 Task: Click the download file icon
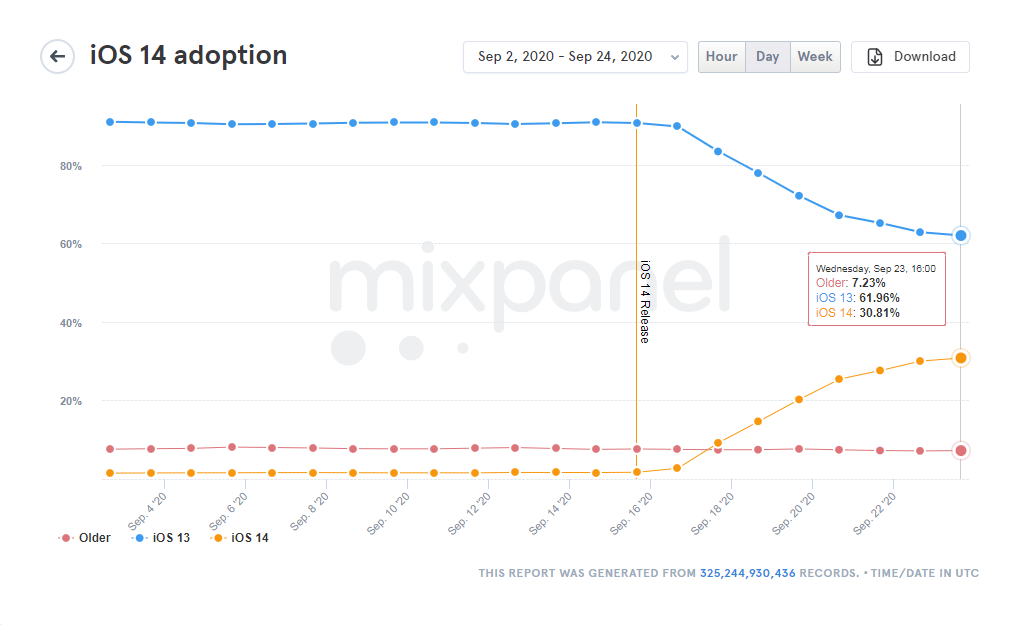click(875, 57)
